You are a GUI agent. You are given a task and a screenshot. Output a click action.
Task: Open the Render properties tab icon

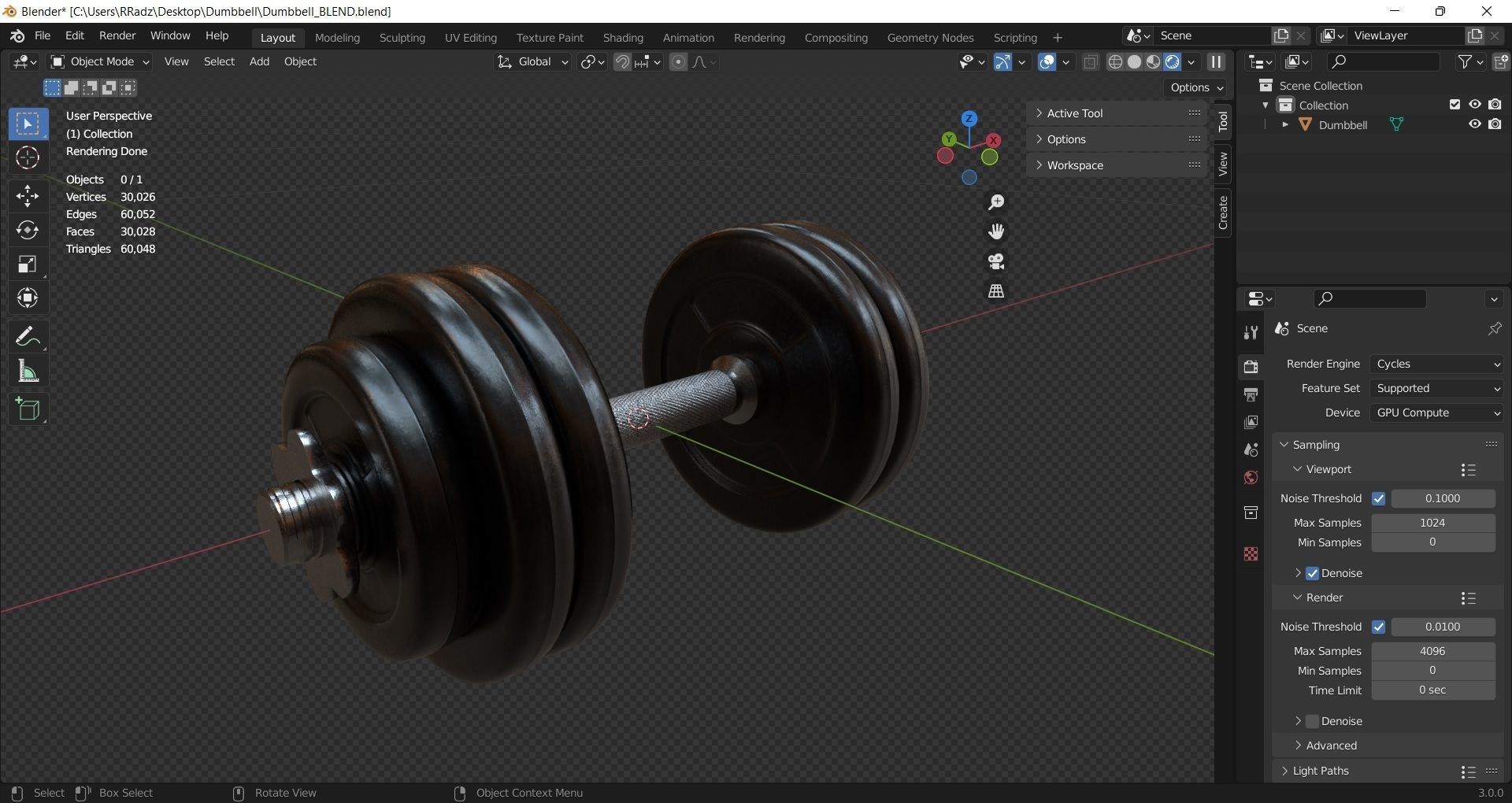coord(1251,367)
